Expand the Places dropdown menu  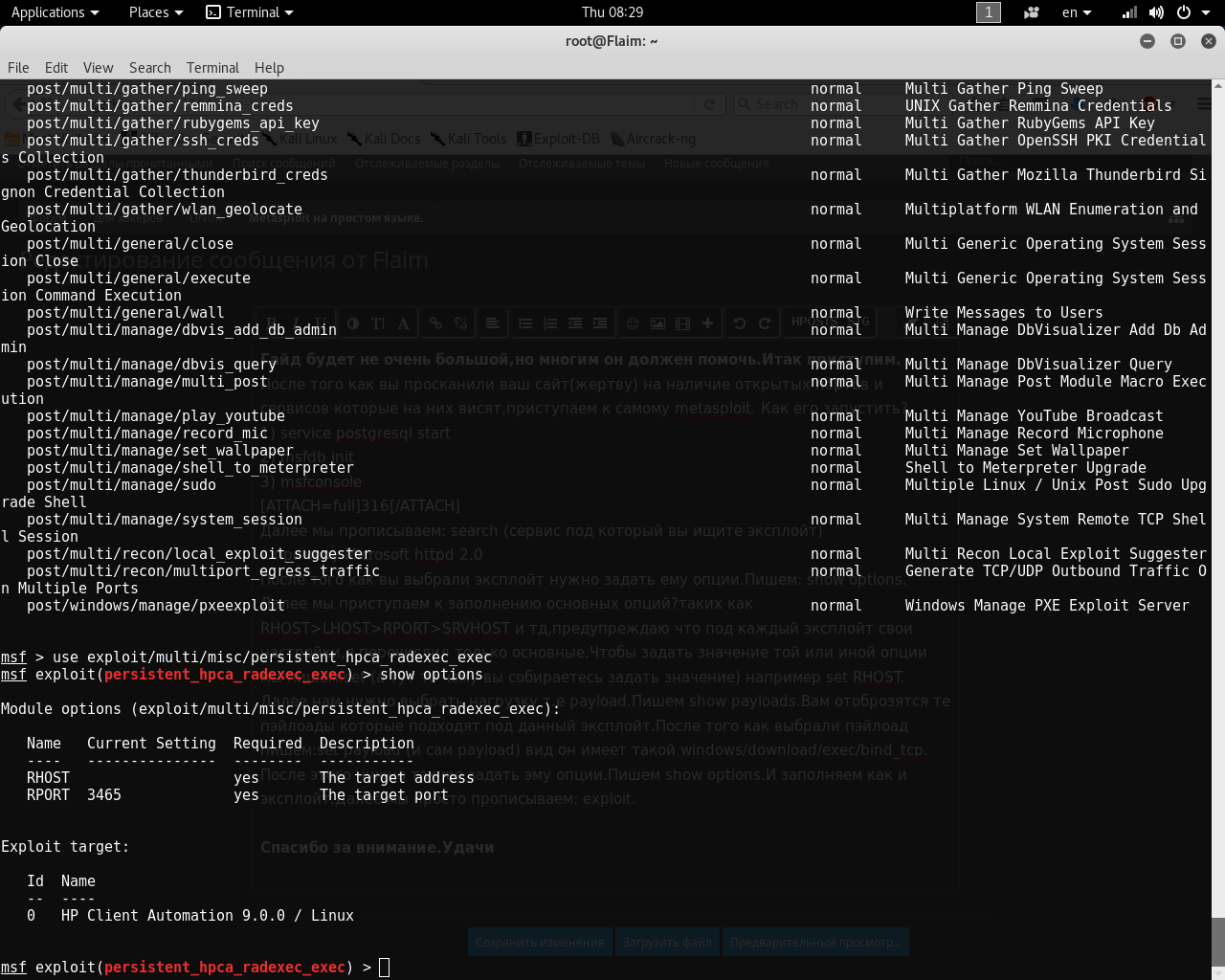tap(155, 12)
